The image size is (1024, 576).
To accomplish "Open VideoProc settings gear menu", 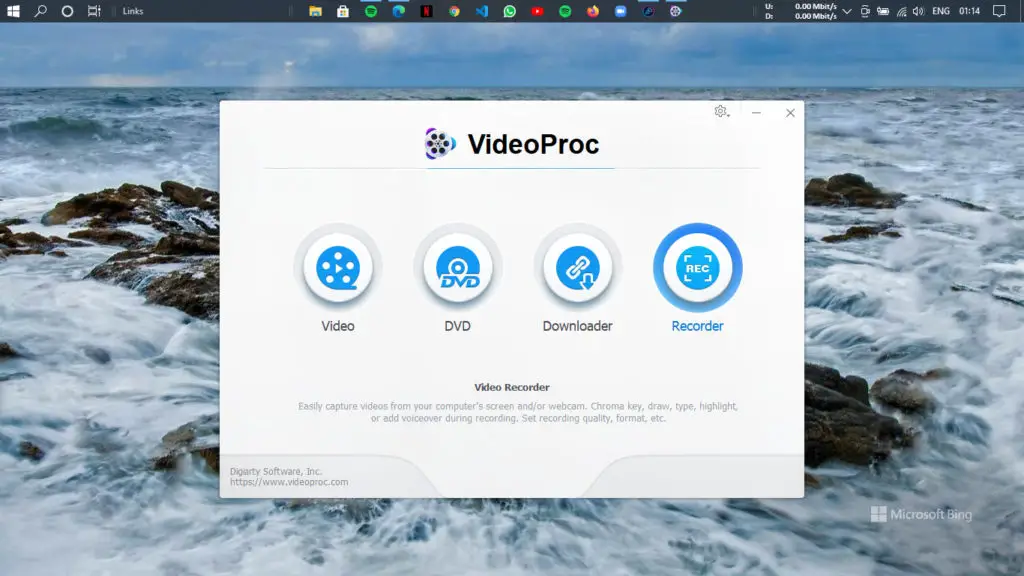I will [721, 112].
